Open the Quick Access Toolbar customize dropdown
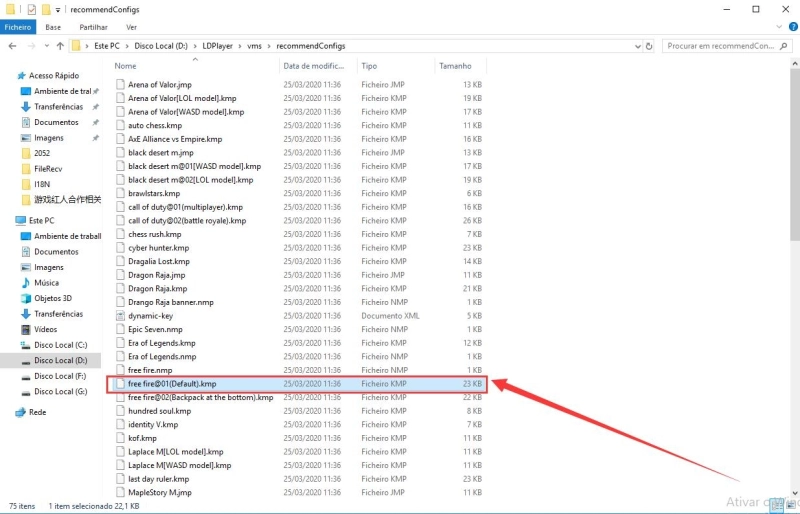Image resolution: width=800 pixels, height=514 pixels. click(x=58, y=9)
